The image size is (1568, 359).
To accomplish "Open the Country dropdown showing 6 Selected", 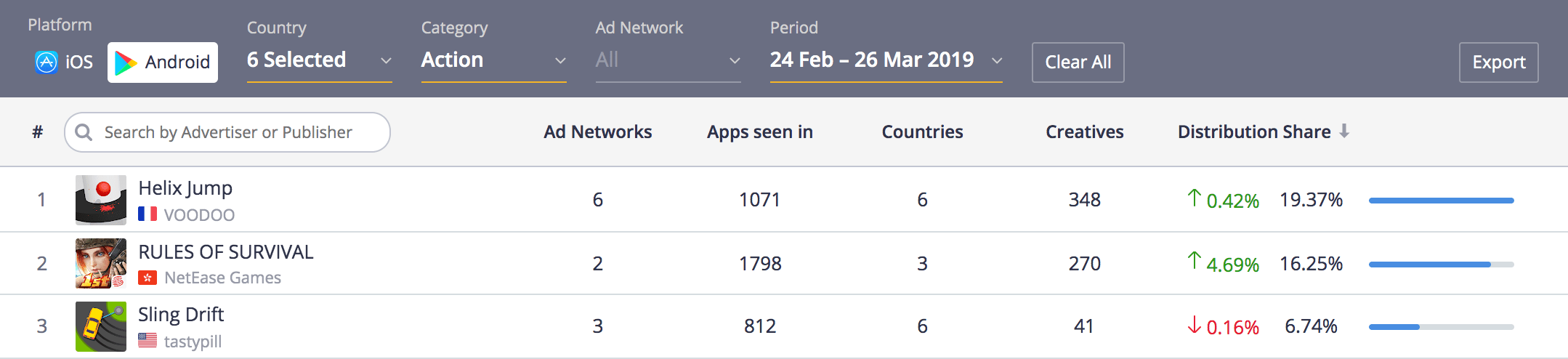I will tap(319, 60).
